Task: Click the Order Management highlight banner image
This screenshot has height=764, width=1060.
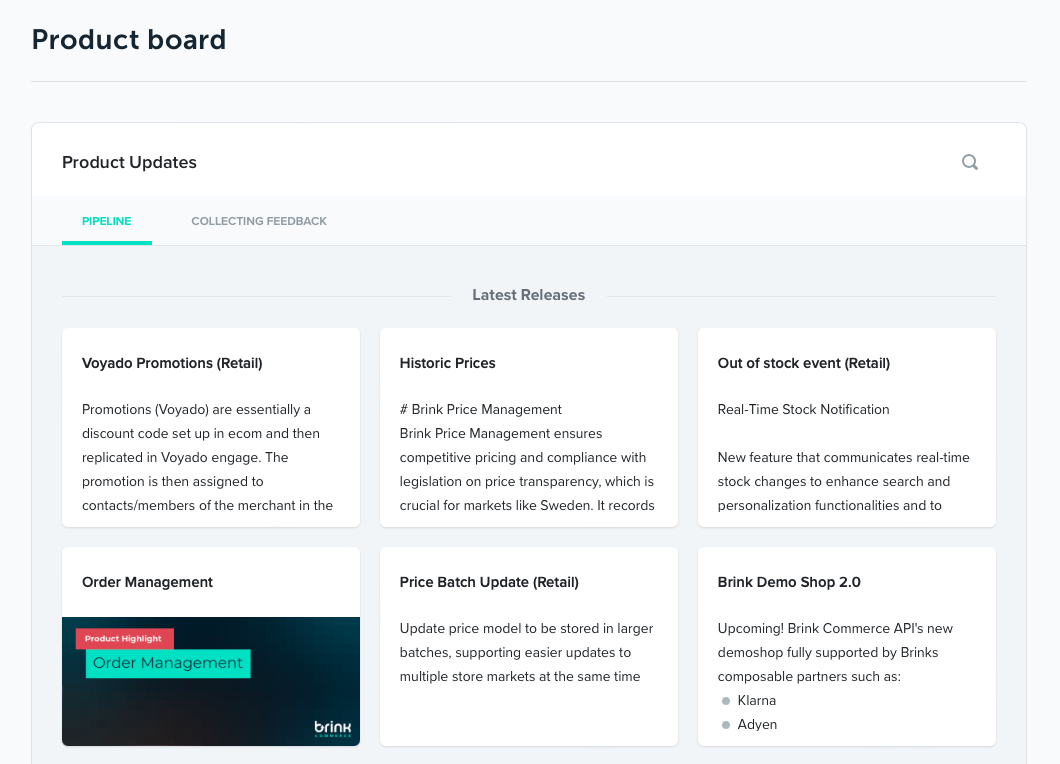Action: tap(211, 682)
